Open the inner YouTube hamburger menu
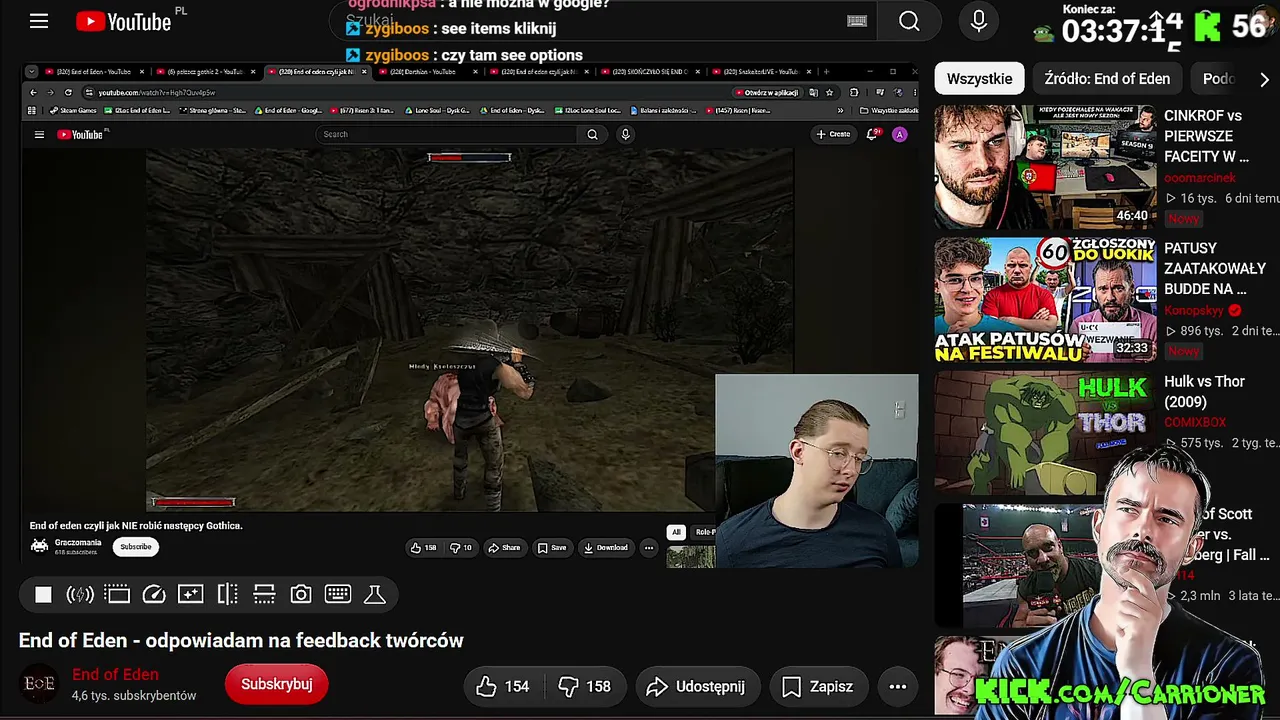This screenshot has height=720, width=1280. (39, 134)
